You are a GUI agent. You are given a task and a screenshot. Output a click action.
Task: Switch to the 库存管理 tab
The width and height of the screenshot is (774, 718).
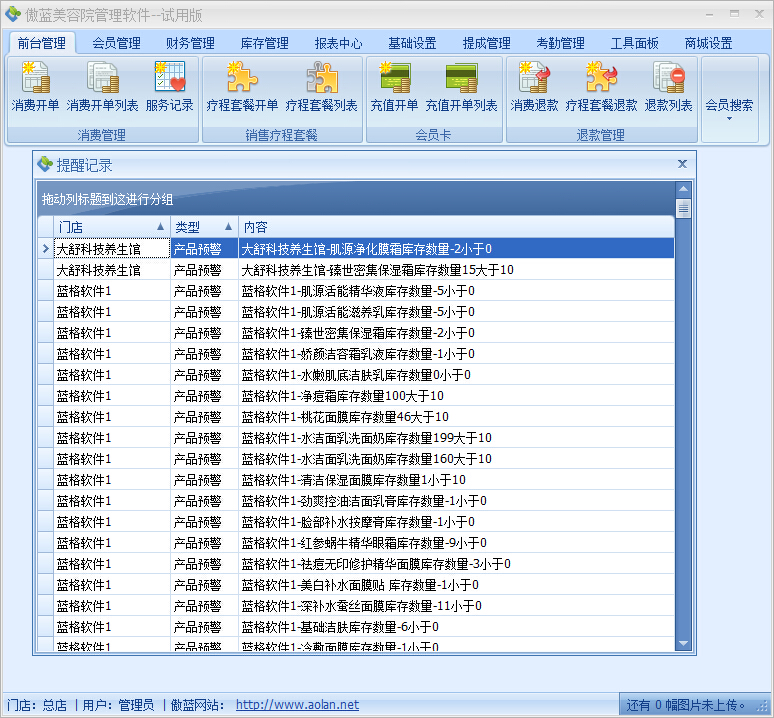click(264, 43)
